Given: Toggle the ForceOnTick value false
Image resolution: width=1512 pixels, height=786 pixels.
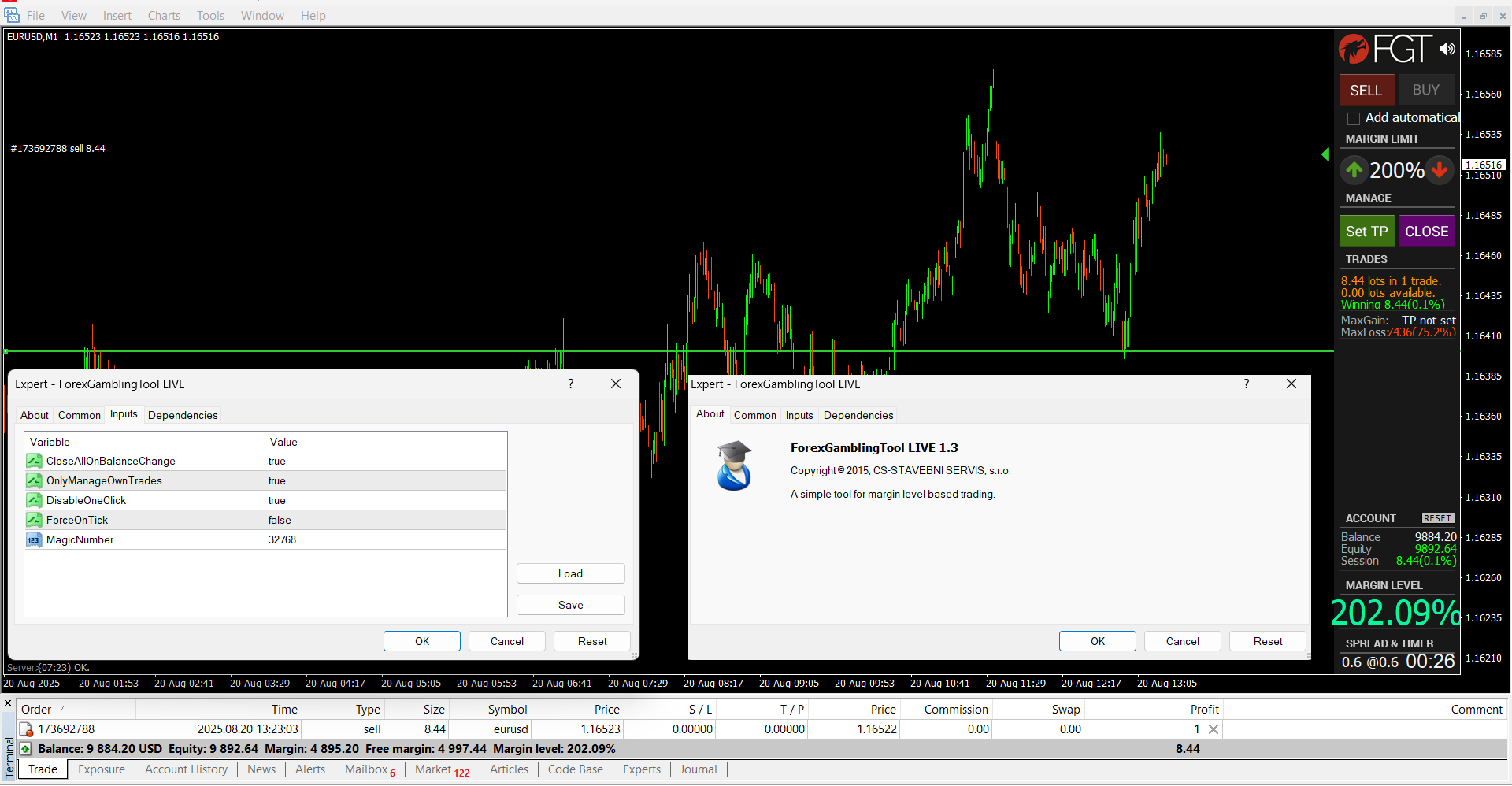Looking at the screenshot, I should 280,521.
